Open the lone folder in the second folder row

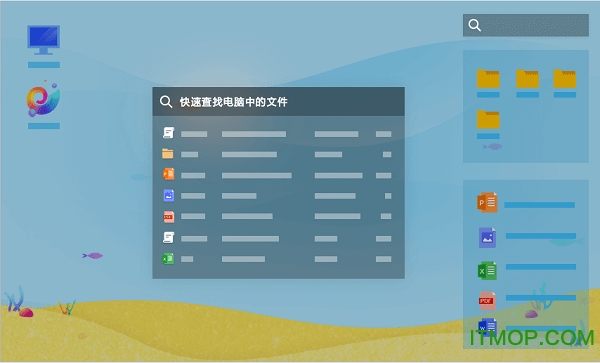point(488,119)
